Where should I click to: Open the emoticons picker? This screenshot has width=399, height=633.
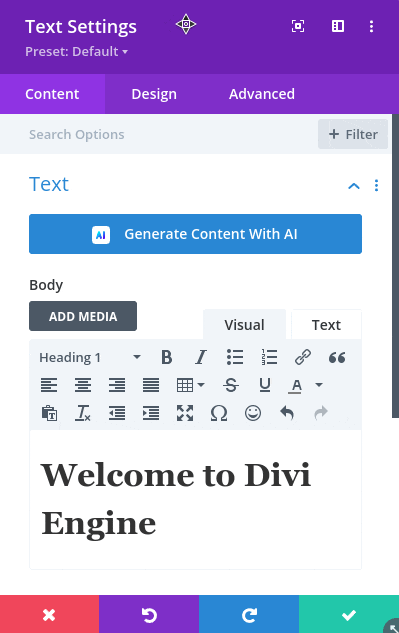coord(253,413)
